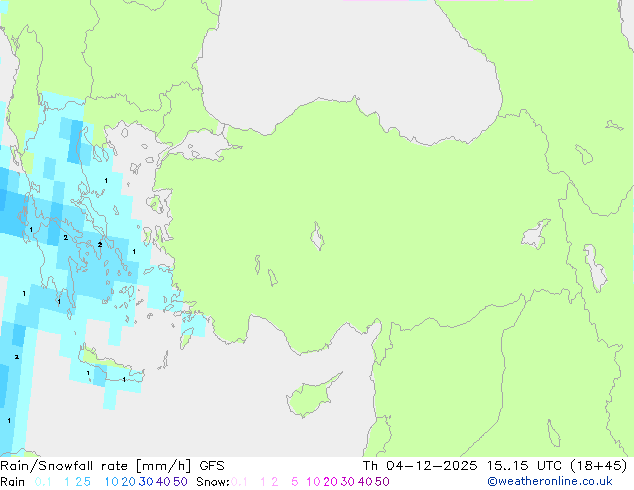The image size is (634, 490).
Task: Select the rain legend value 30
Action: [x=146, y=482]
